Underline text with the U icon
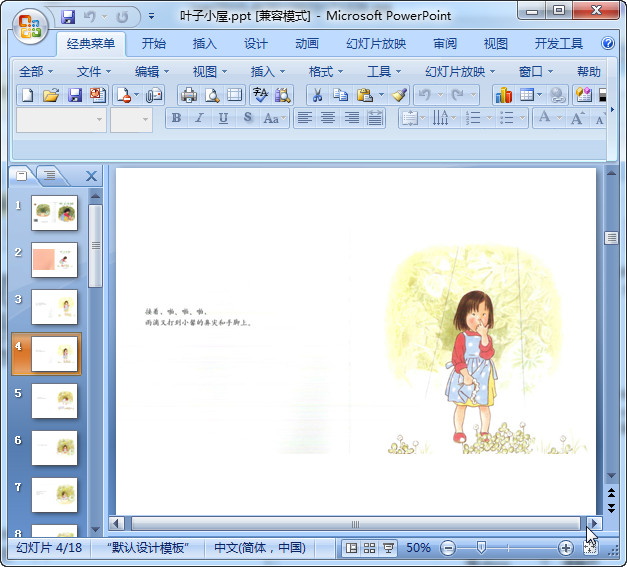 click(x=223, y=118)
